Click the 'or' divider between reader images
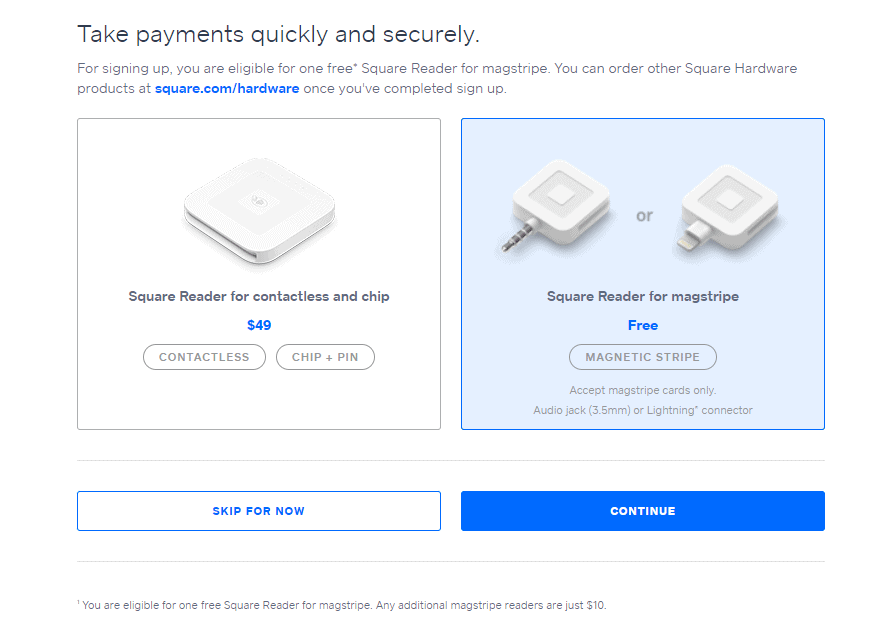The image size is (891, 644). pyautogui.click(x=644, y=215)
